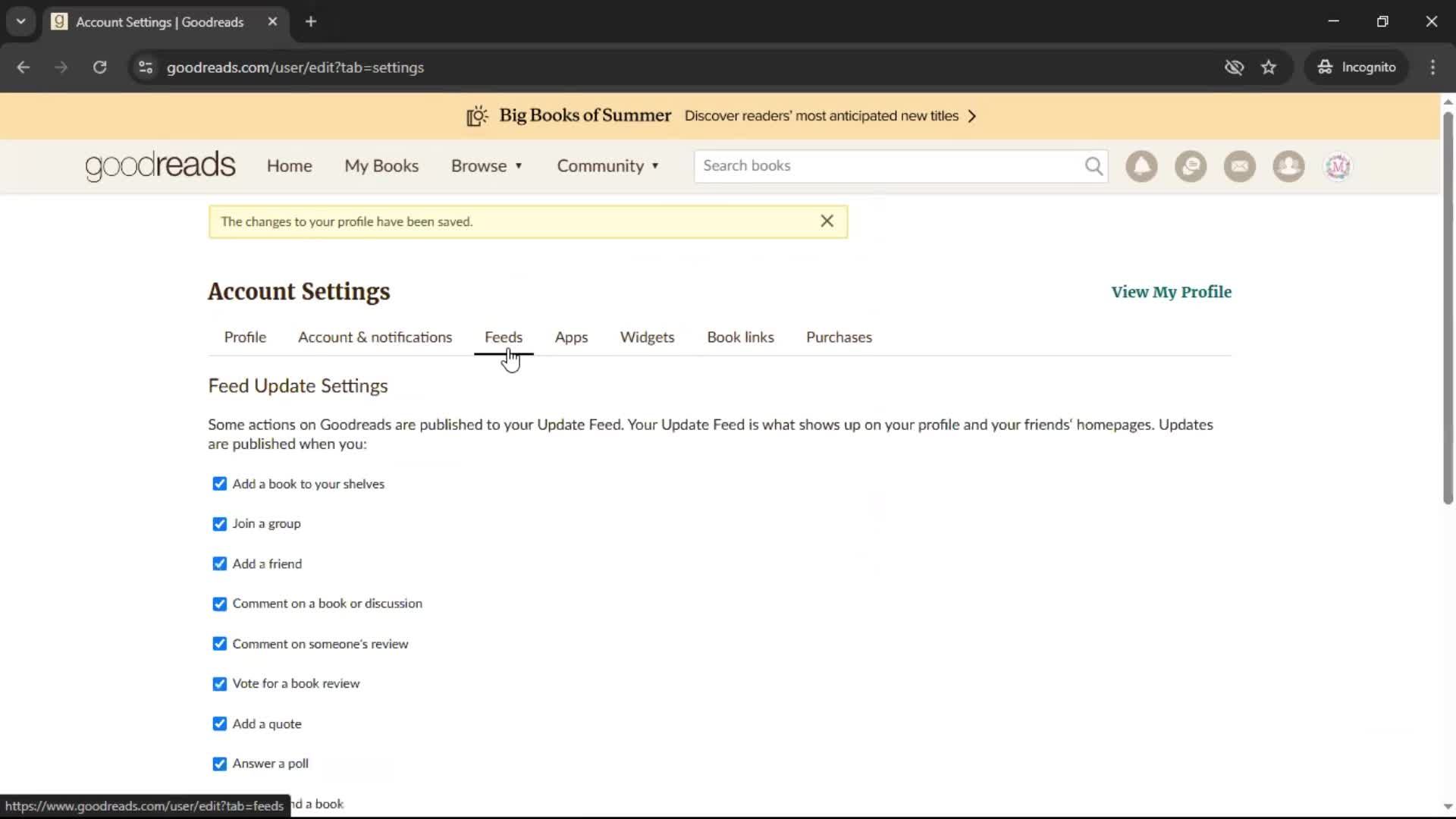Open the messages envelope icon
Image resolution: width=1456 pixels, height=819 pixels.
pos(1240,166)
